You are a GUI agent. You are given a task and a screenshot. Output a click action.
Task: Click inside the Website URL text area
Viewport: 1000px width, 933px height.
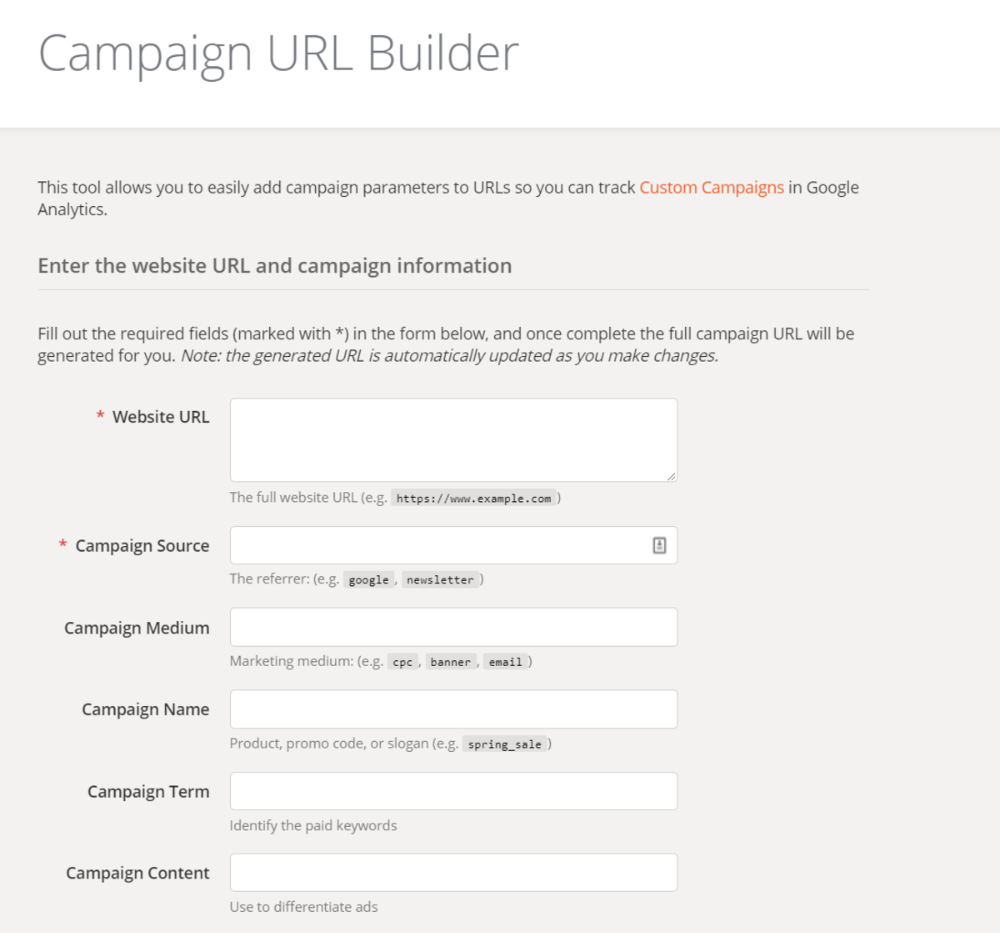(x=453, y=440)
